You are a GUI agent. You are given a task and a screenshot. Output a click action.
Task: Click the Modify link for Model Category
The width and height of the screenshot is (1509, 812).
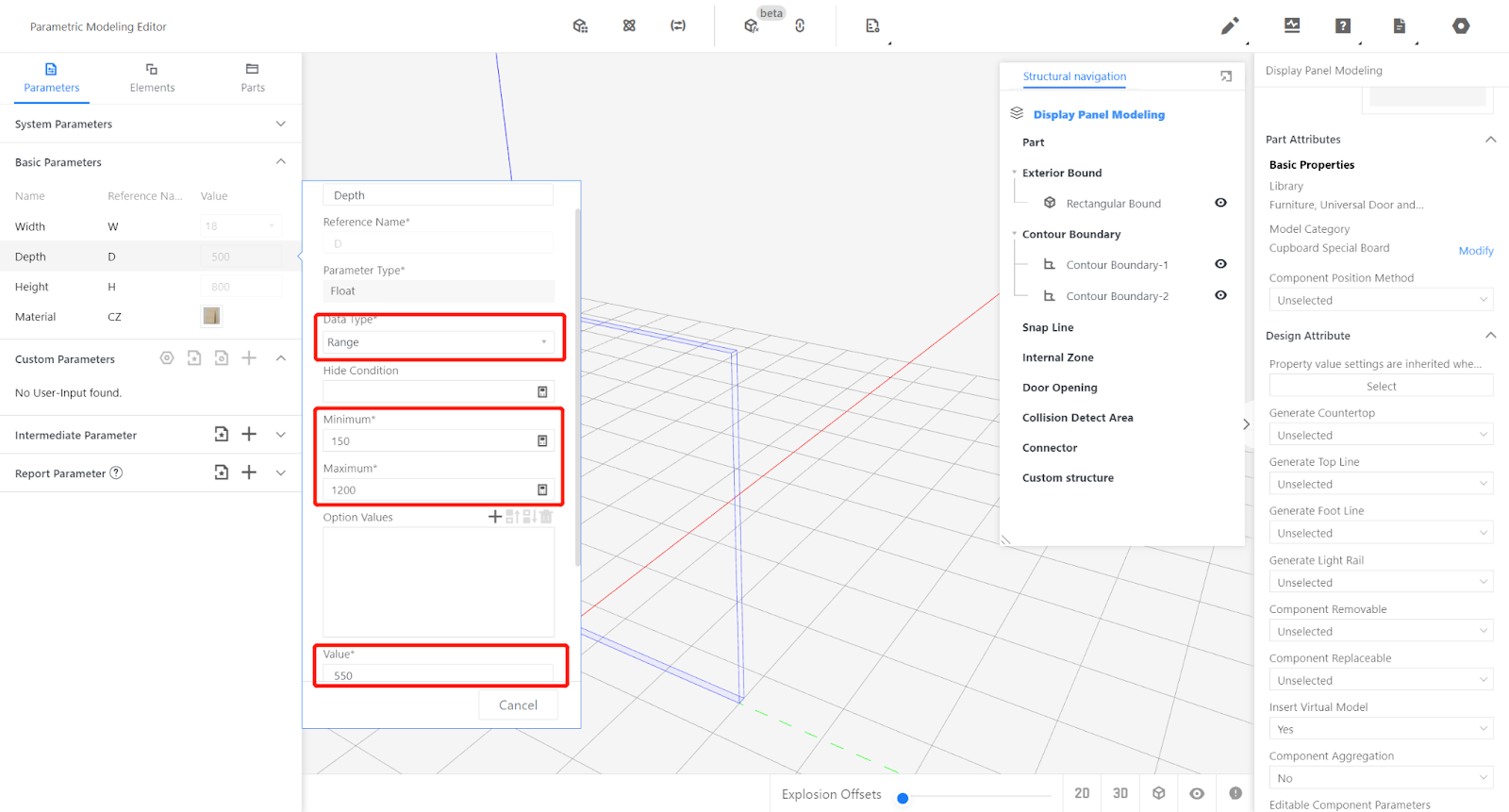(x=1475, y=251)
